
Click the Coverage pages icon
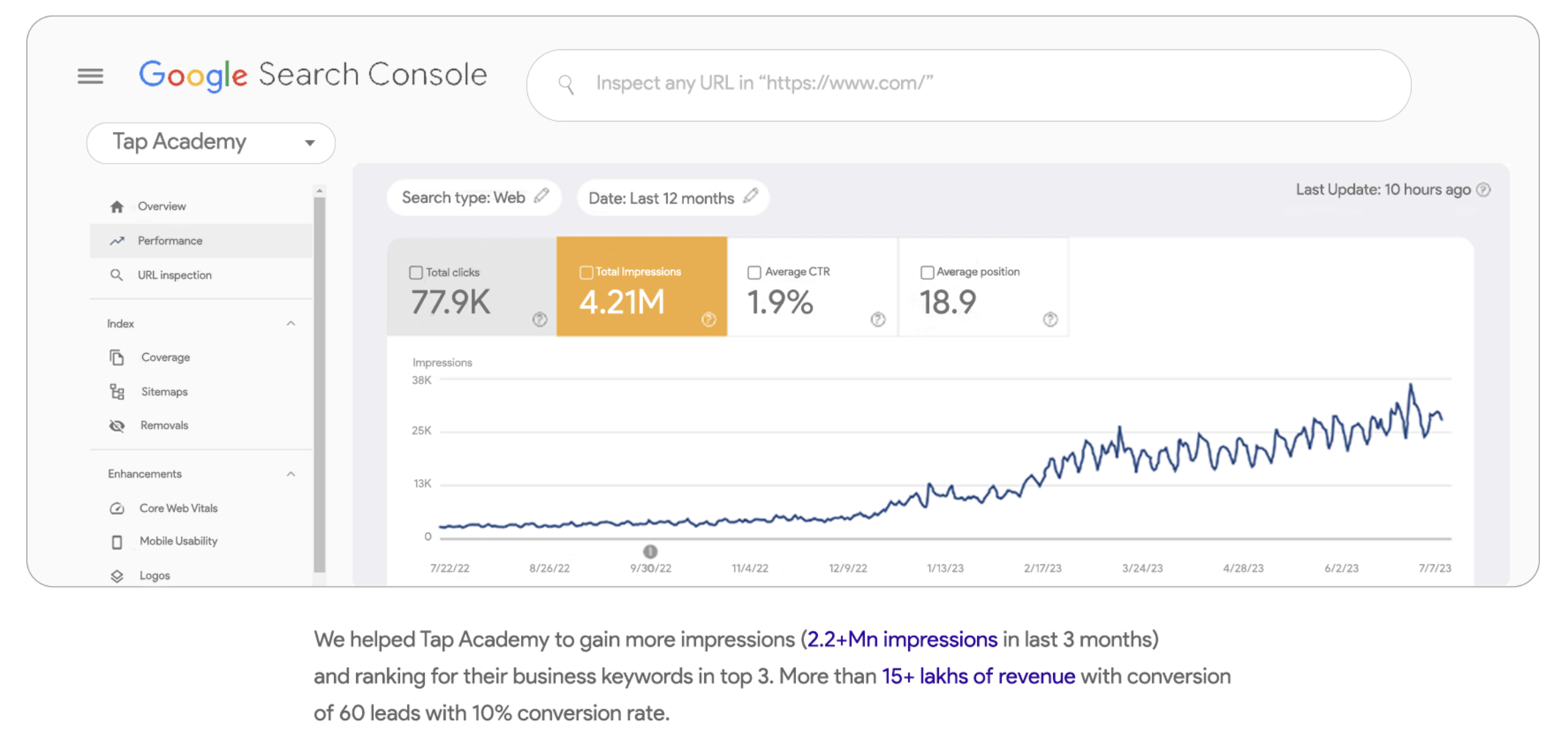pos(117,358)
